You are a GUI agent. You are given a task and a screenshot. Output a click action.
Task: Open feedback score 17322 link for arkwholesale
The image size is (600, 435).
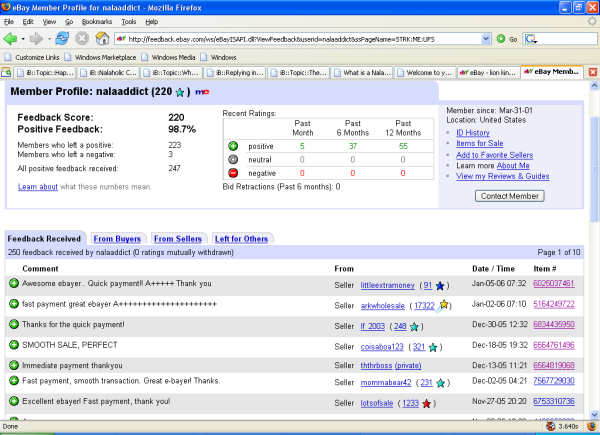[424, 306]
